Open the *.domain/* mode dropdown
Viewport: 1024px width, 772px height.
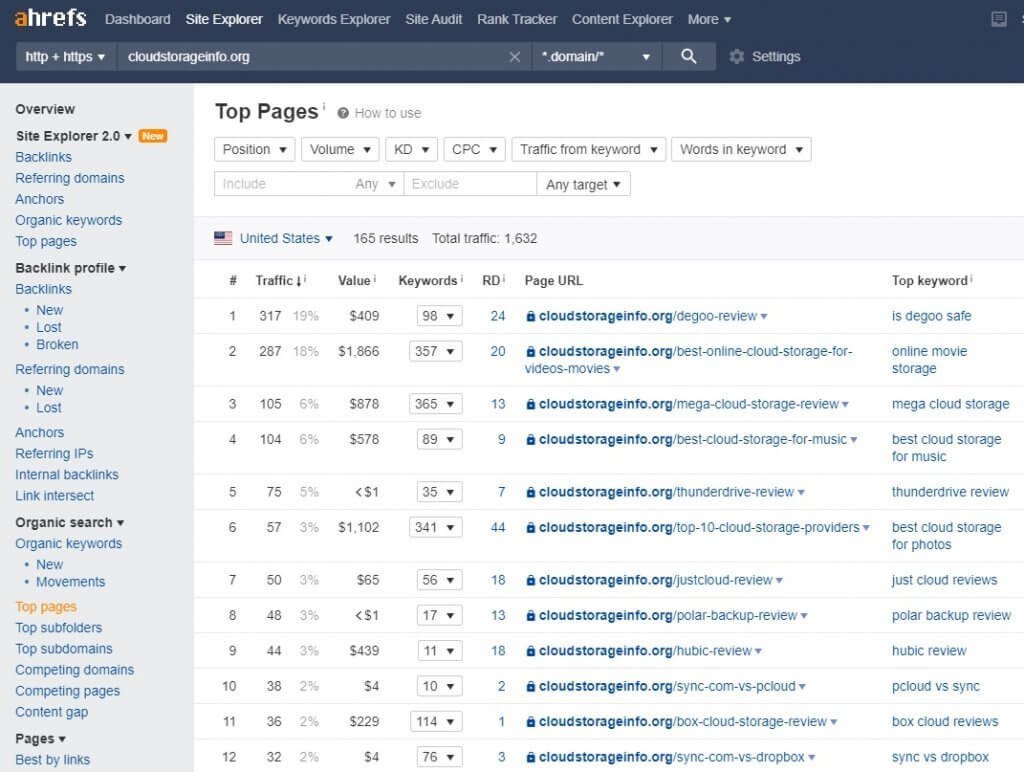(596, 56)
